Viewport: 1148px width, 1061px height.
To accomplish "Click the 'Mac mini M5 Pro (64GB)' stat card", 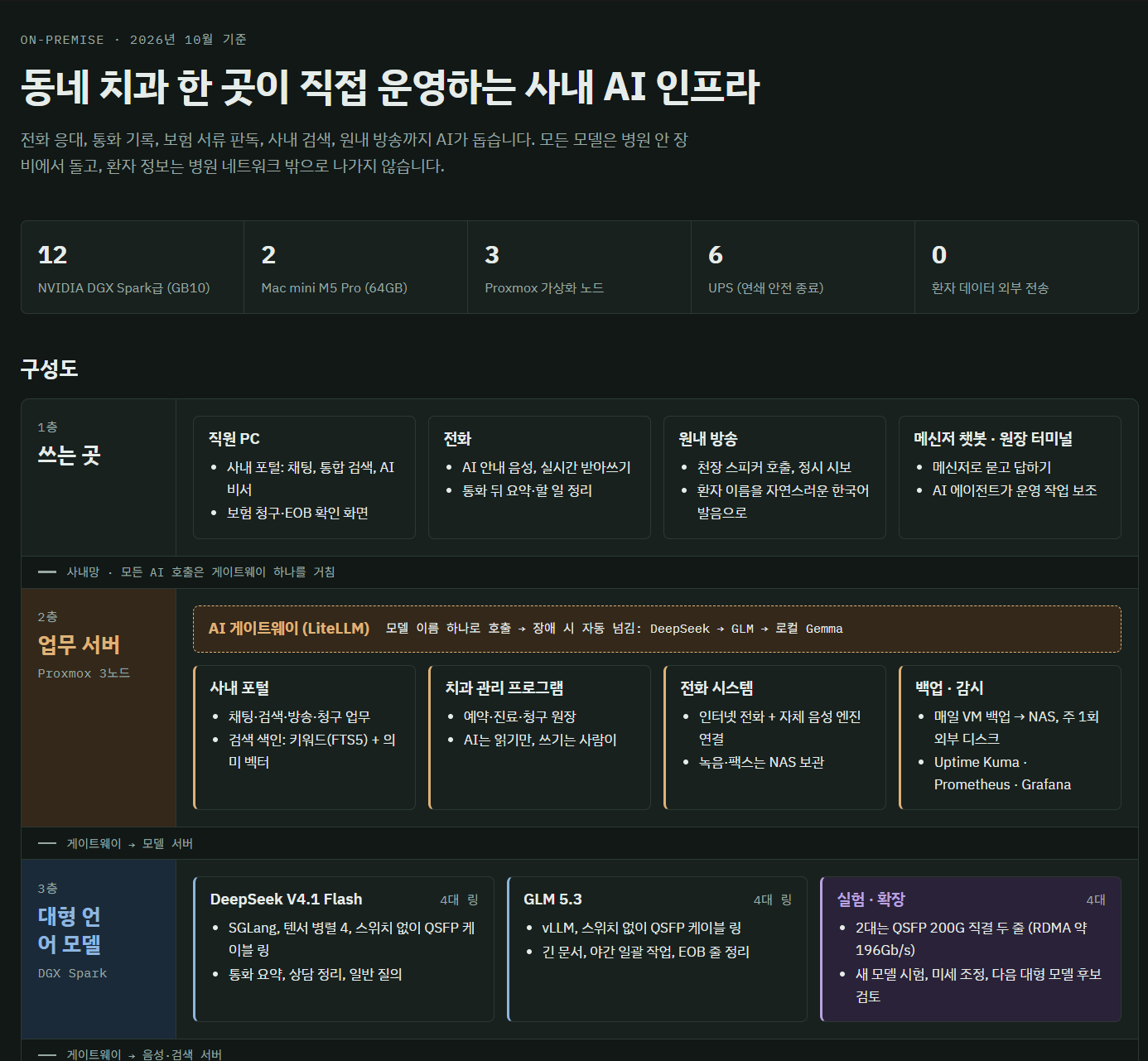I will click(356, 267).
